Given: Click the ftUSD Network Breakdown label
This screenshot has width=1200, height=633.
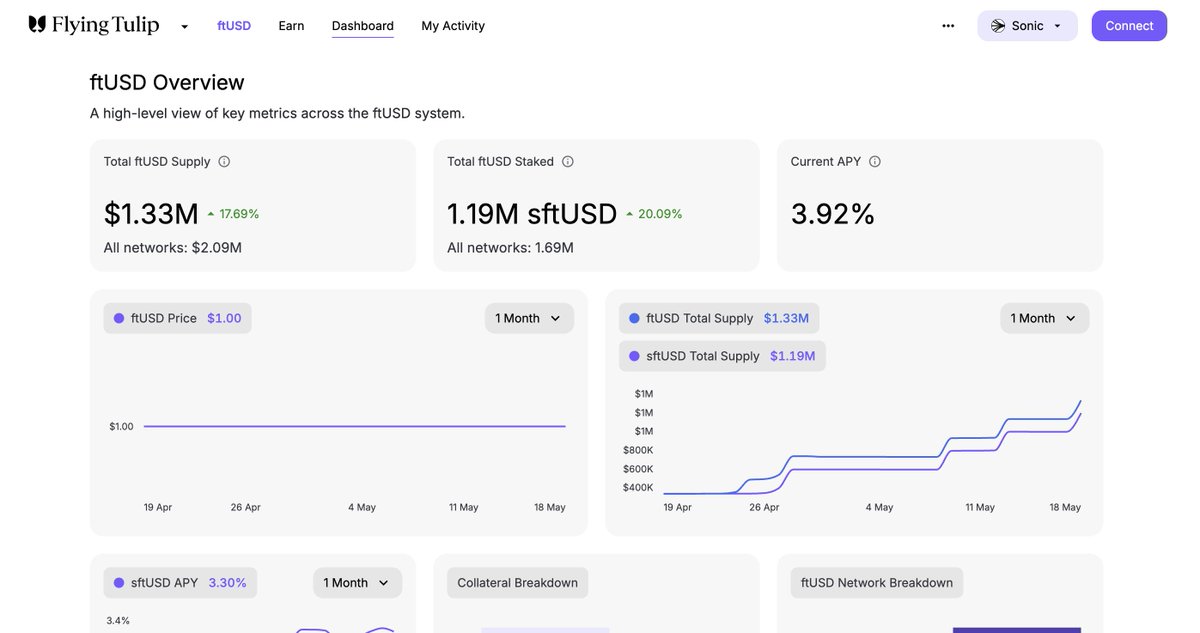Looking at the screenshot, I should click(877, 583).
